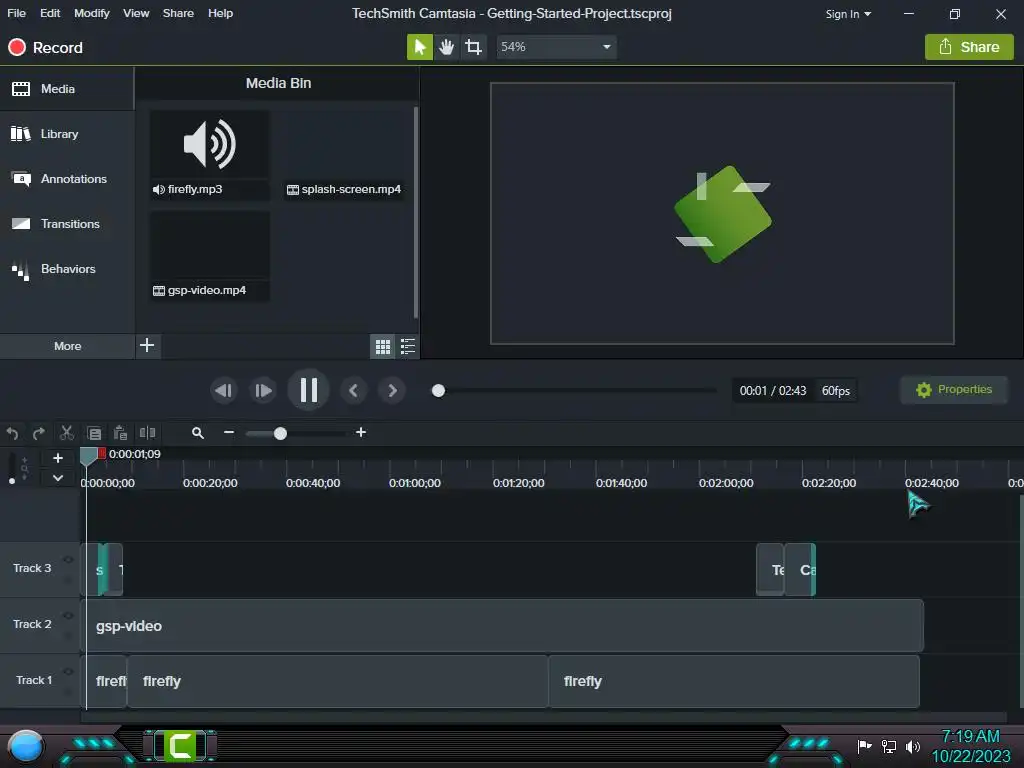Open the canvas zoom 54% dropdown

[556, 47]
